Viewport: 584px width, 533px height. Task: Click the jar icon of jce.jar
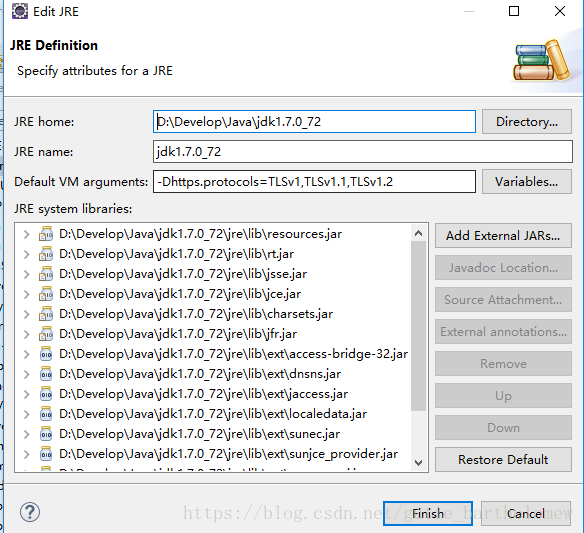pos(46,294)
